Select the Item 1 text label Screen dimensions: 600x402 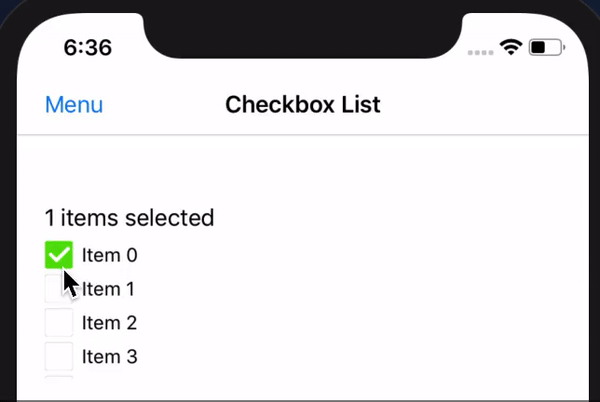click(x=109, y=289)
